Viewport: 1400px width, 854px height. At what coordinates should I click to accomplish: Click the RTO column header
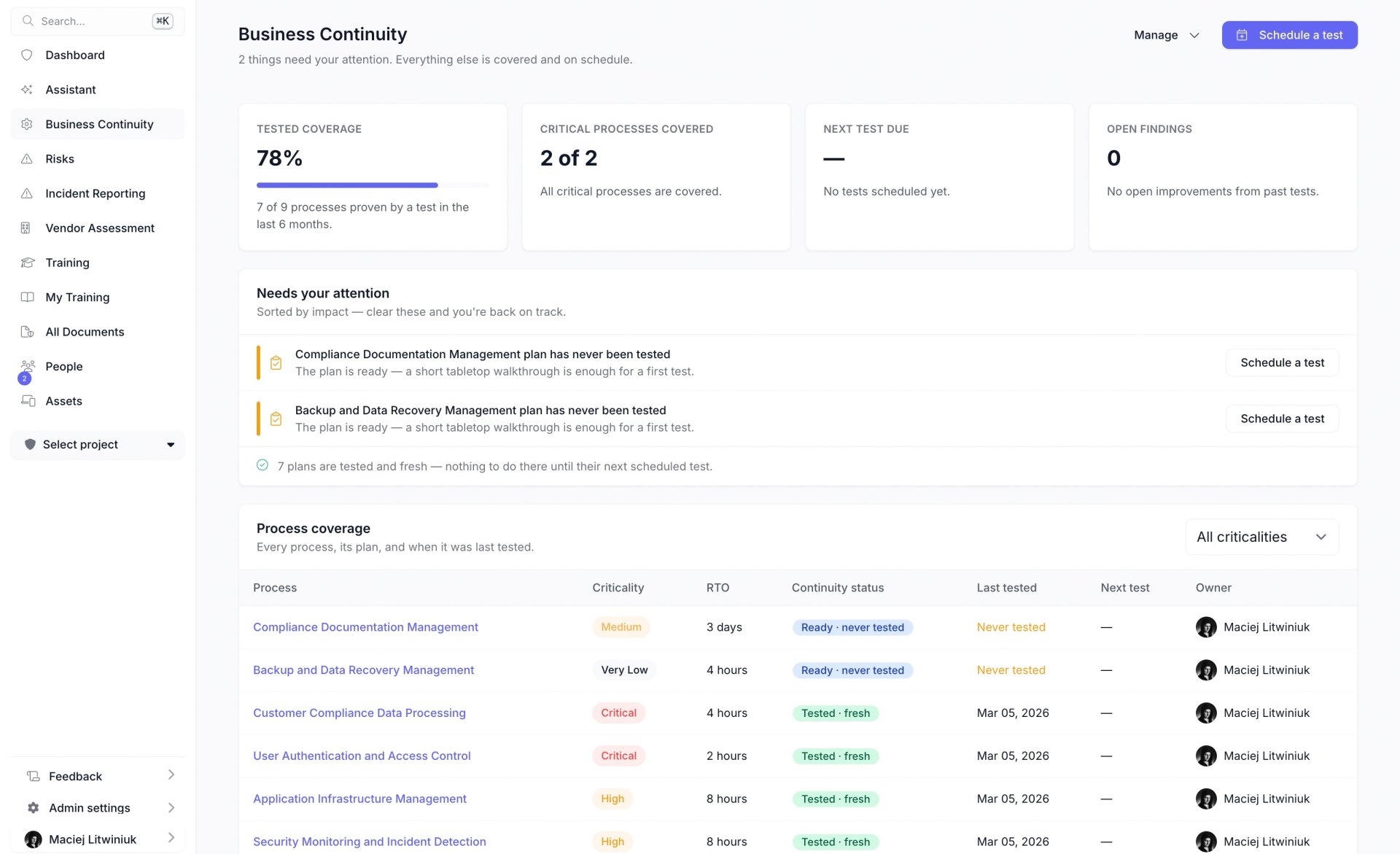(717, 588)
